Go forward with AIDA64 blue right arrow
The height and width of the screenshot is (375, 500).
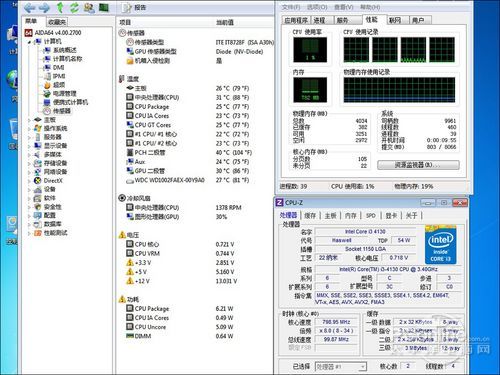pos(44,7)
